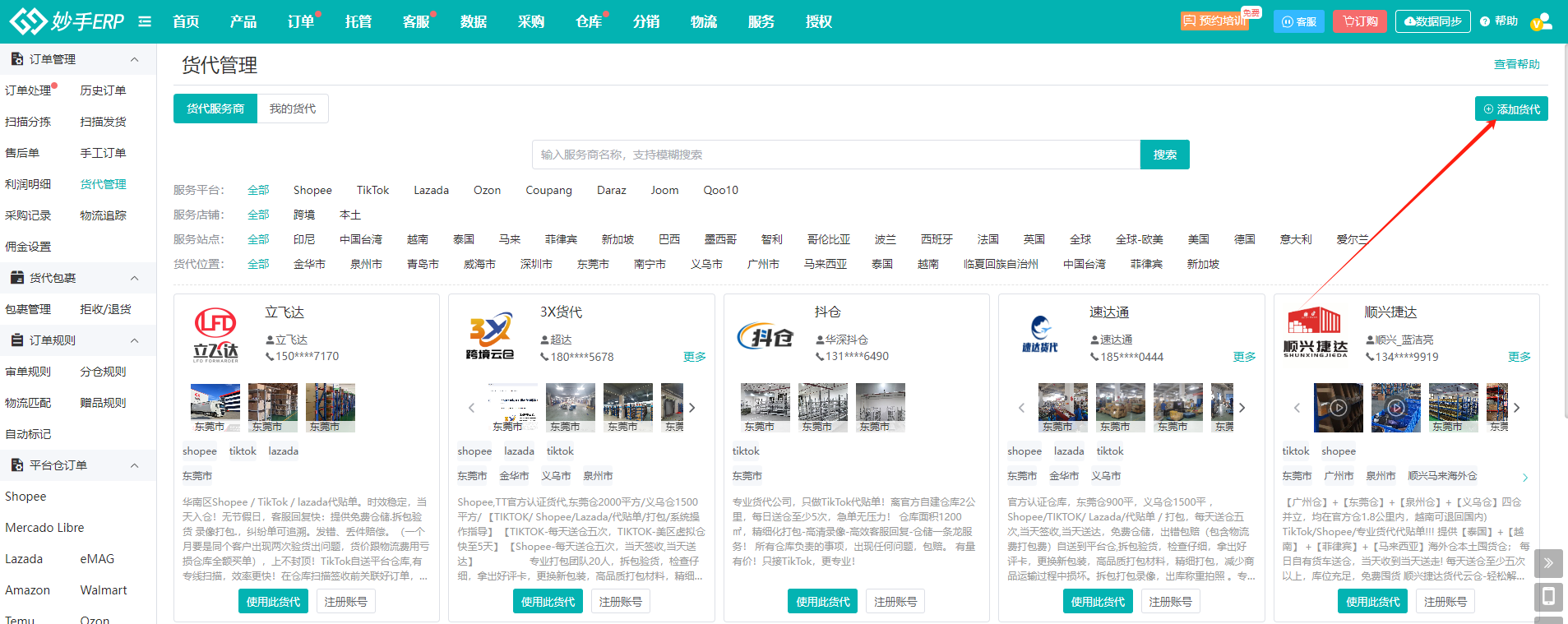Switch to 货代服务商 tab

click(215, 109)
